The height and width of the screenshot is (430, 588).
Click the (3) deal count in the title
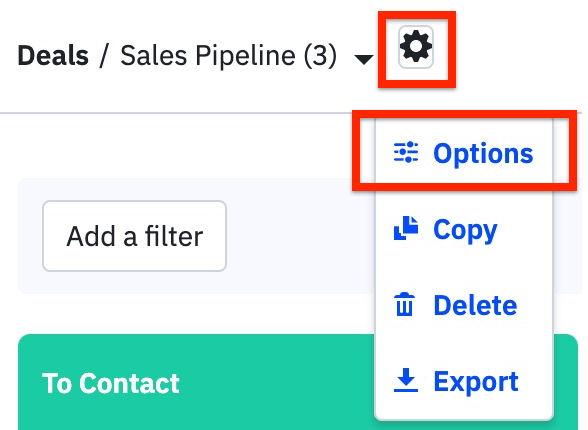320,56
